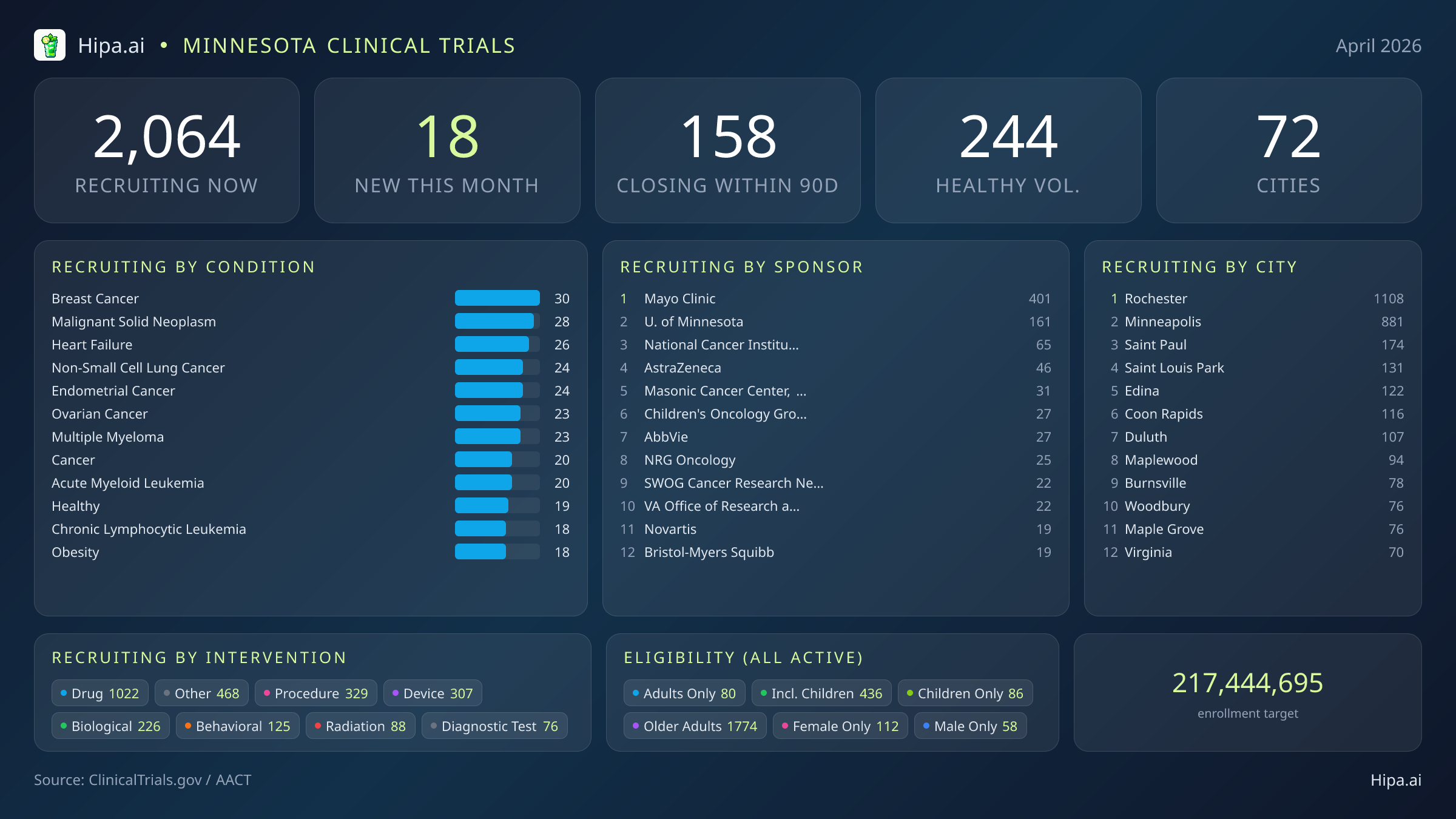Click the Multiple Myeloma condition
Viewport: 1456px width, 819px height.
pyautogui.click(x=108, y=437)
